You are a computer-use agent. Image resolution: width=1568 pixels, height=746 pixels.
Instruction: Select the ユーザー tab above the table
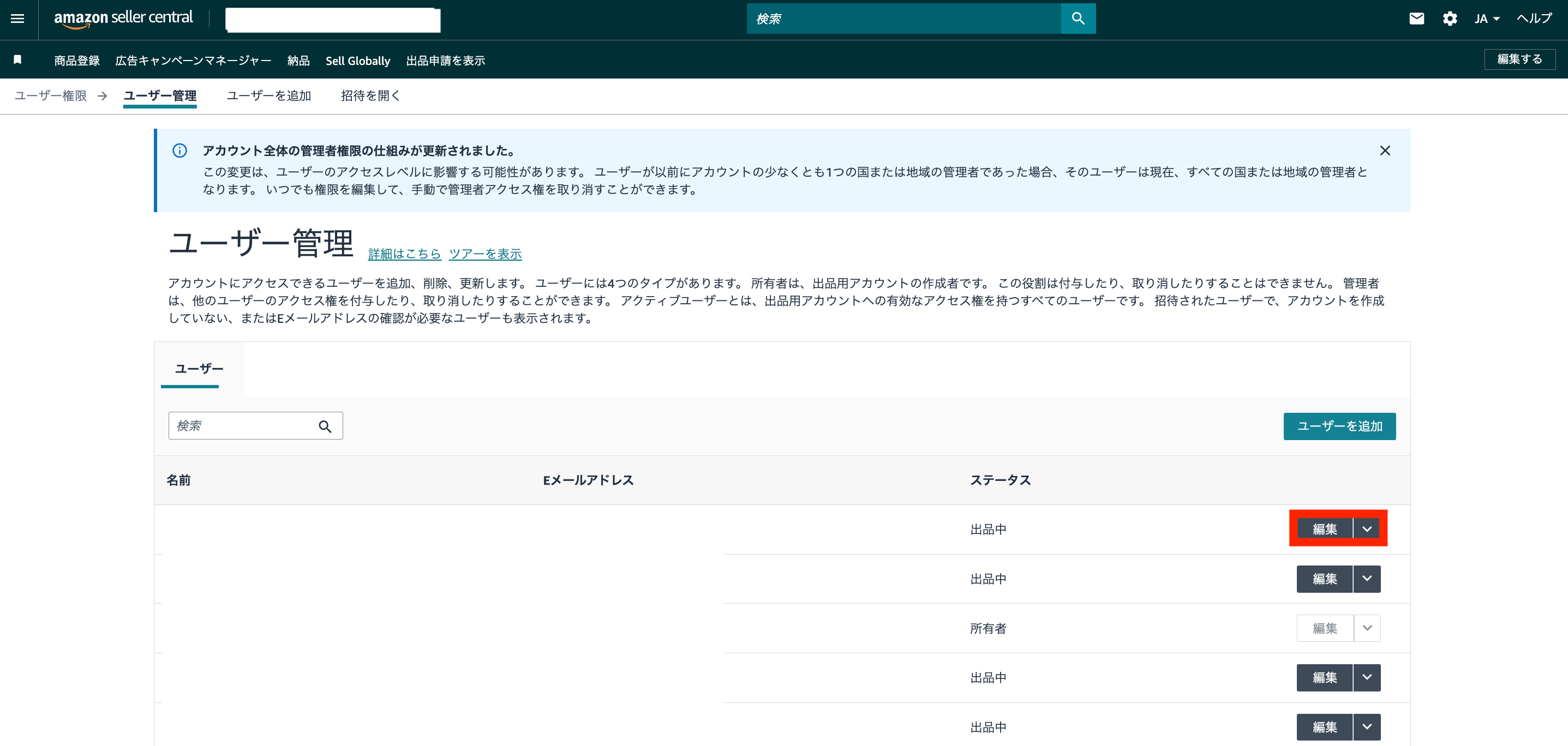coord(199,369)
